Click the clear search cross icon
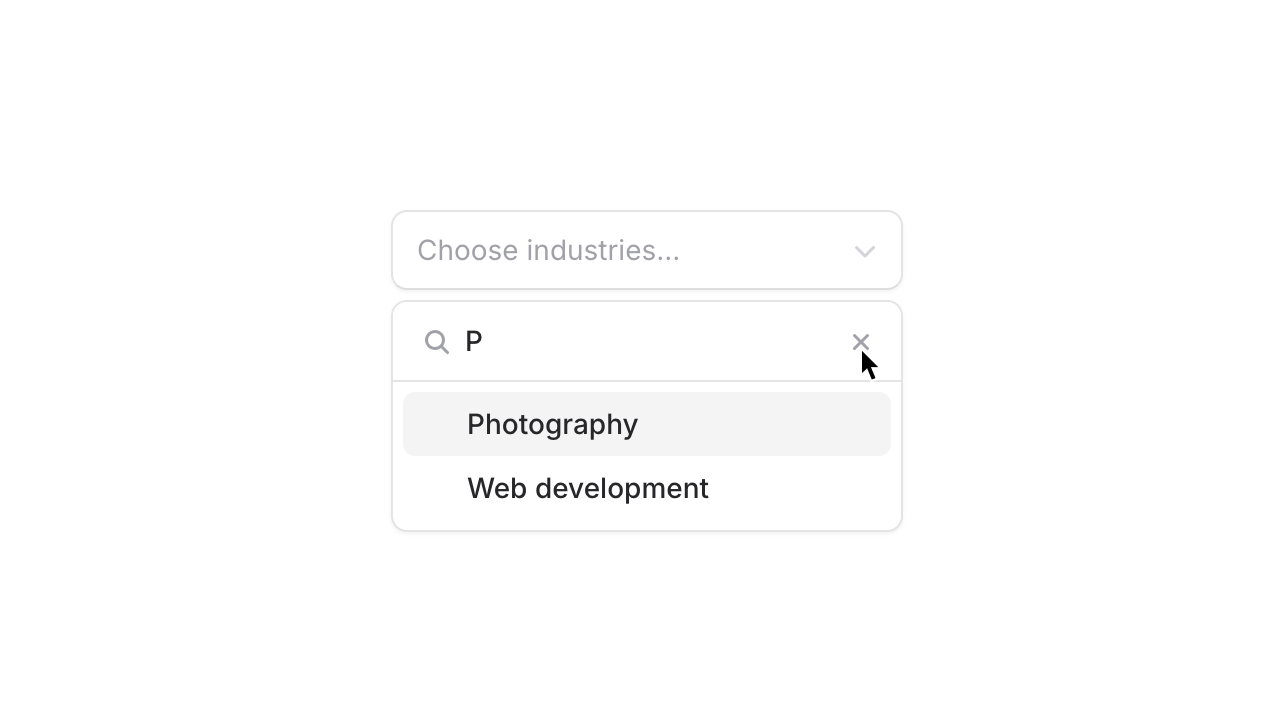 click(860, 341)
